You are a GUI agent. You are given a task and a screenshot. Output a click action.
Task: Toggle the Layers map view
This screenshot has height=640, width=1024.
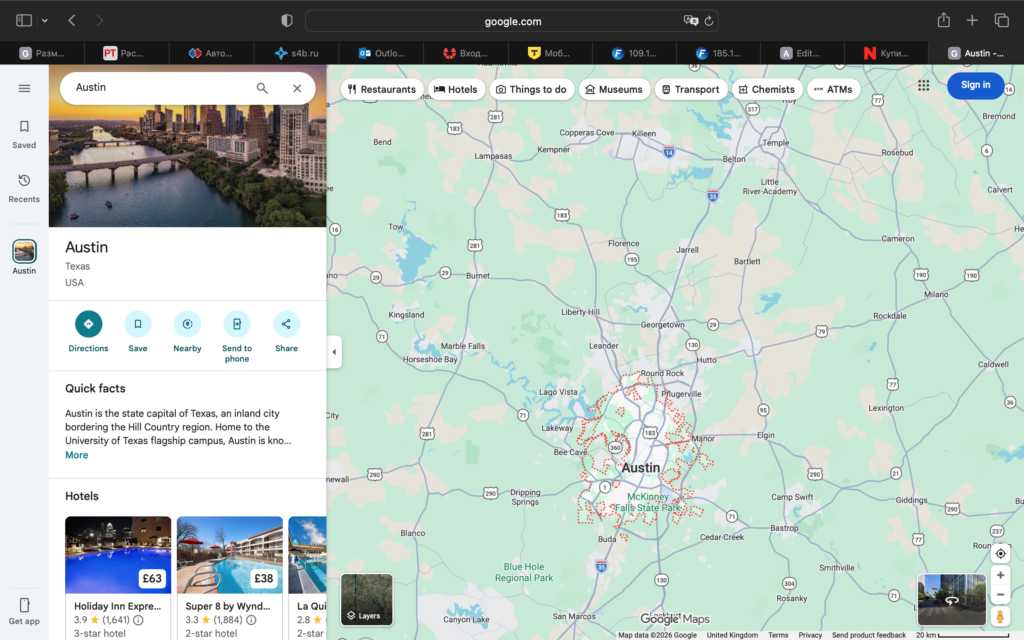tap(366, 599)
